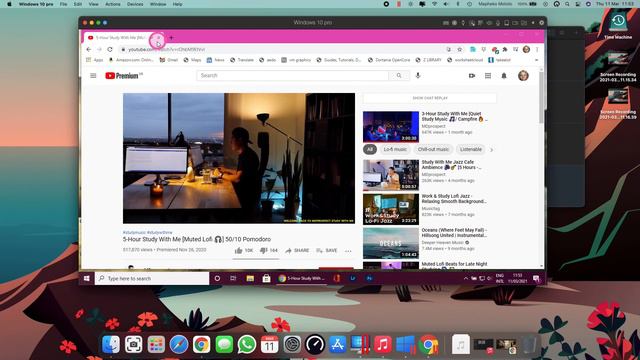The height and width of the screenshot is (360, 640).
Task: Open YouTube notifications bell
Action: point(504,76)
